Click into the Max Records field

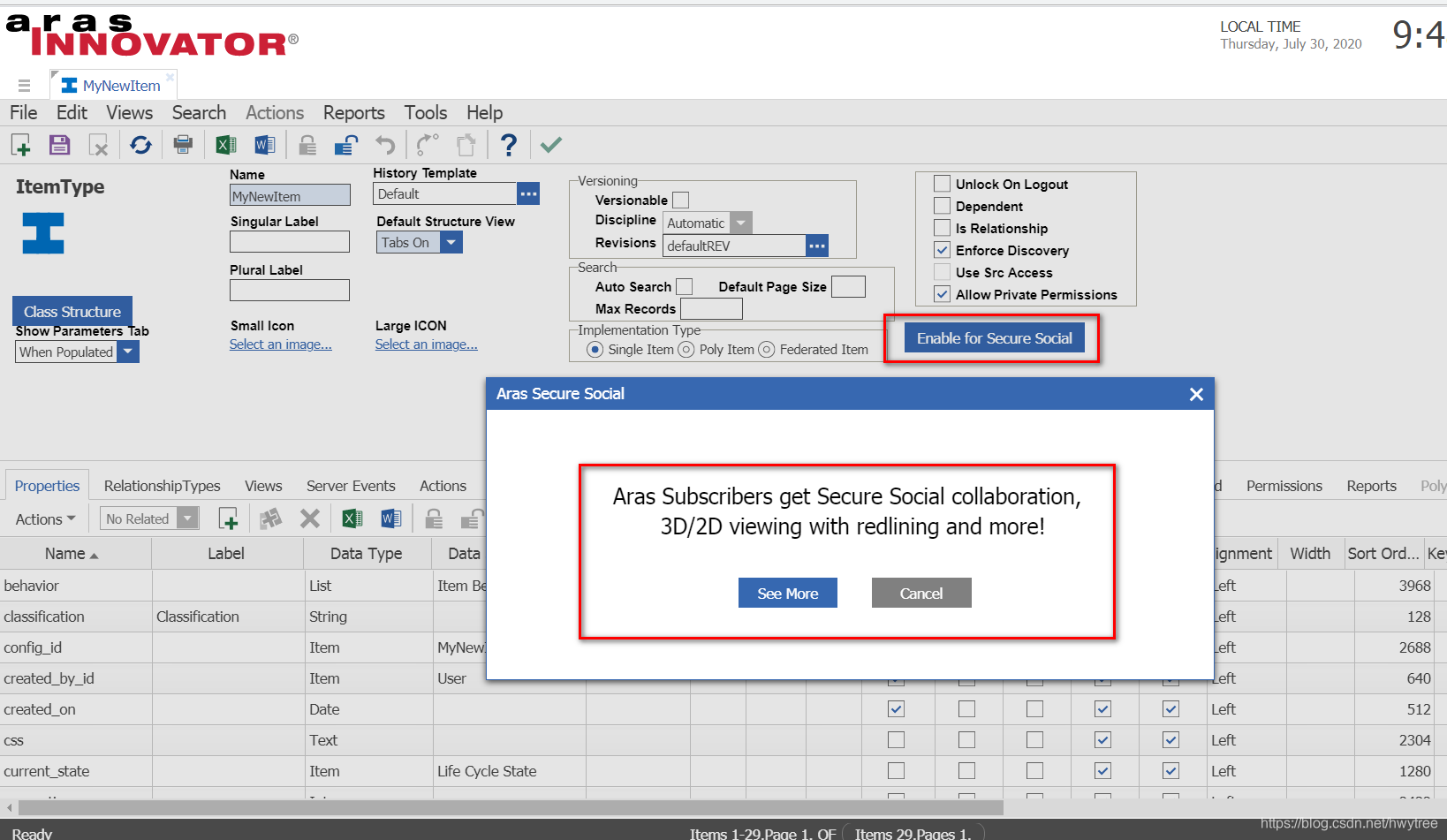coord(712,308)
